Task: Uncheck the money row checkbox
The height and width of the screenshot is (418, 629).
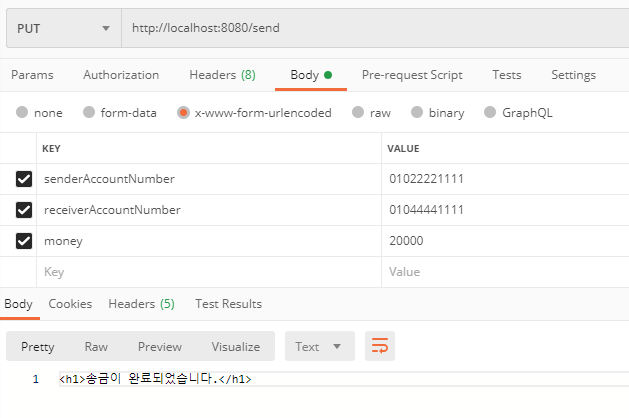Action: [24, 241]
